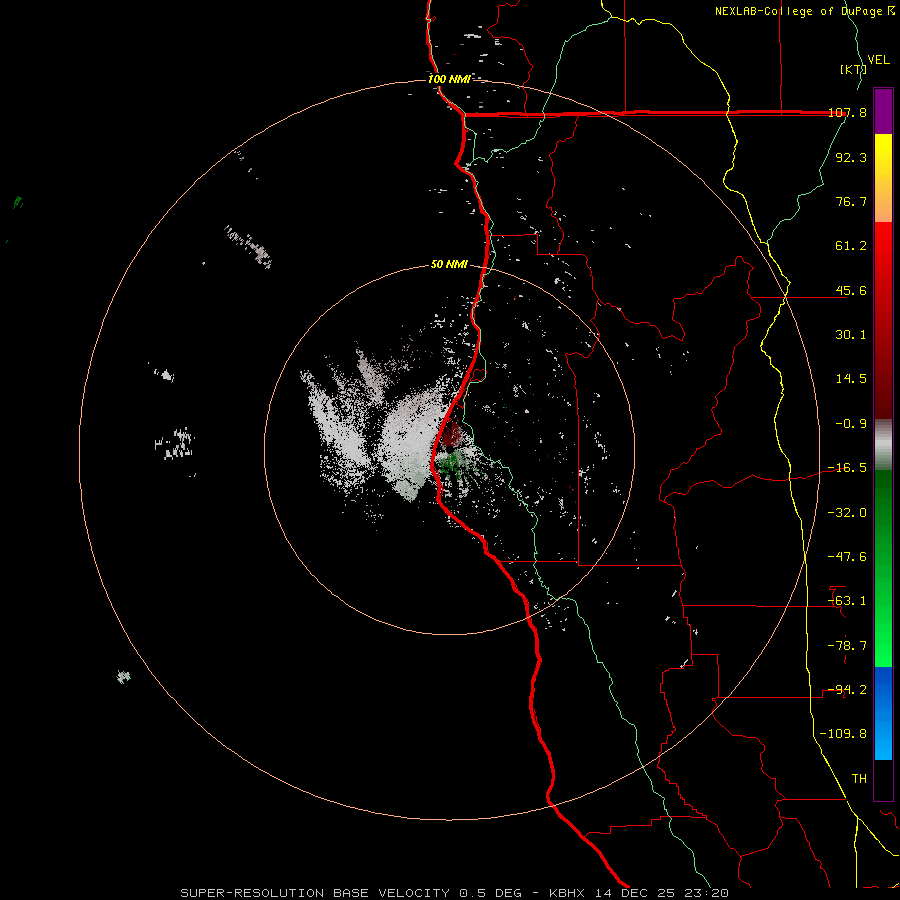Select the -32.0 velocity scale value
Viewport: 900px width, 900px height.
(x=847, y=513)
